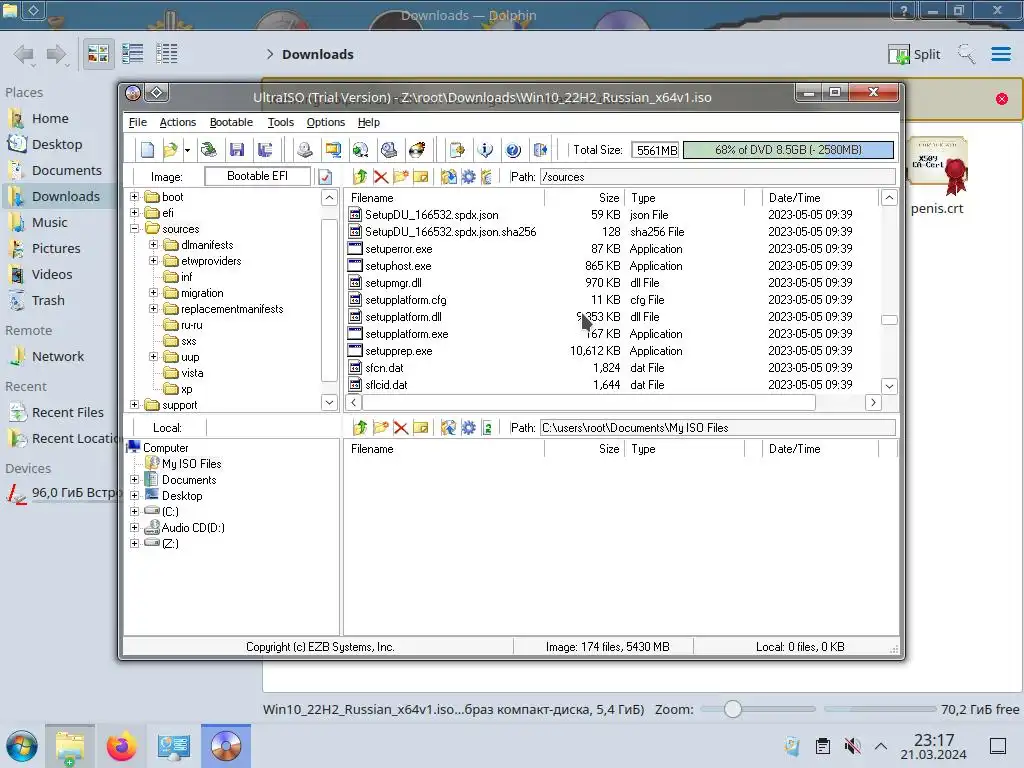Expand the uup folder node
The height and width of the screenshot is (768, 1024).
point(153,357)
